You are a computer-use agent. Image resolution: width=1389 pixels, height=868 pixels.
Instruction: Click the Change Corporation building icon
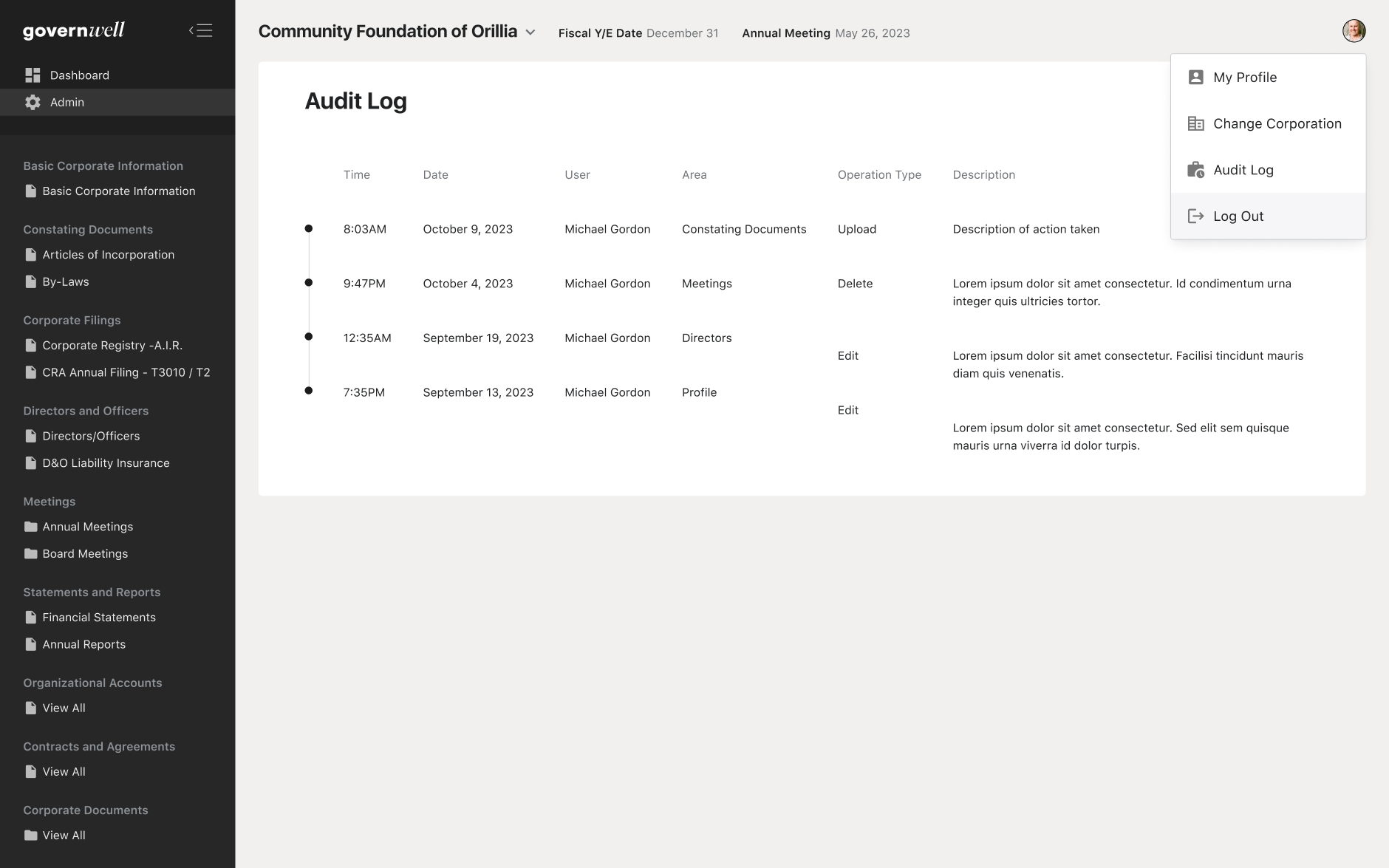pos(1195,124)
